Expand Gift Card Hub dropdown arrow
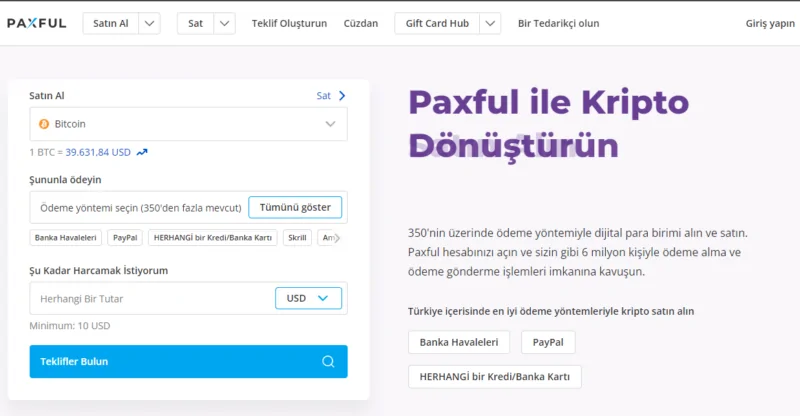This screenshot has height=416, width=800. pyautogui.click(x=490, y=23)
